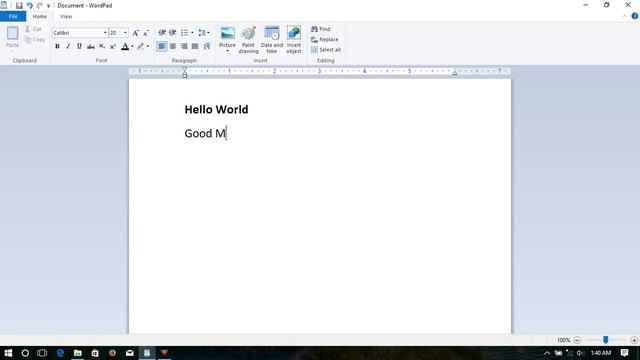
Task: Redo the last action
Action: (x=40, y=5)
